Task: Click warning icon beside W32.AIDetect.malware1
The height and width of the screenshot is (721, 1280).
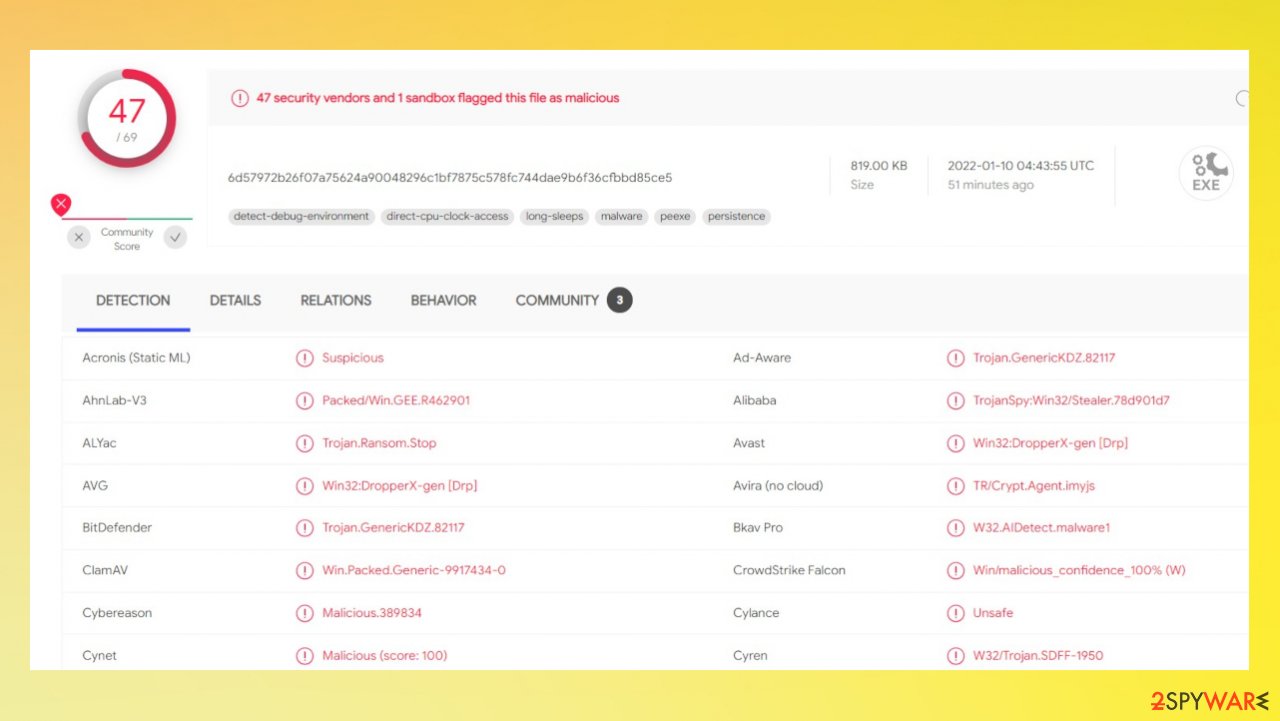Action: point(956,528)
